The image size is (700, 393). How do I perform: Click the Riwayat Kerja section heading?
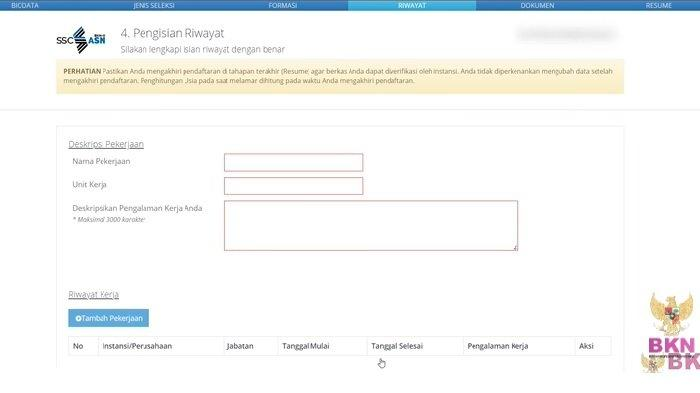coord(93,294)
